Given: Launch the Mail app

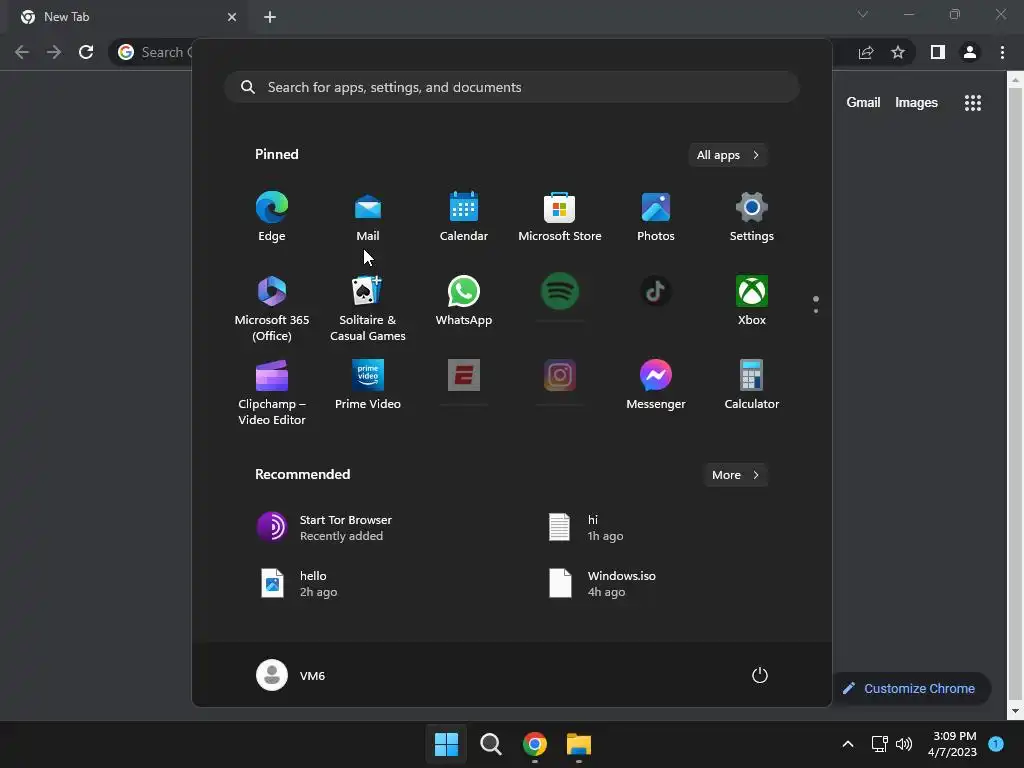Looking at the screenshot, I should 368,217.
